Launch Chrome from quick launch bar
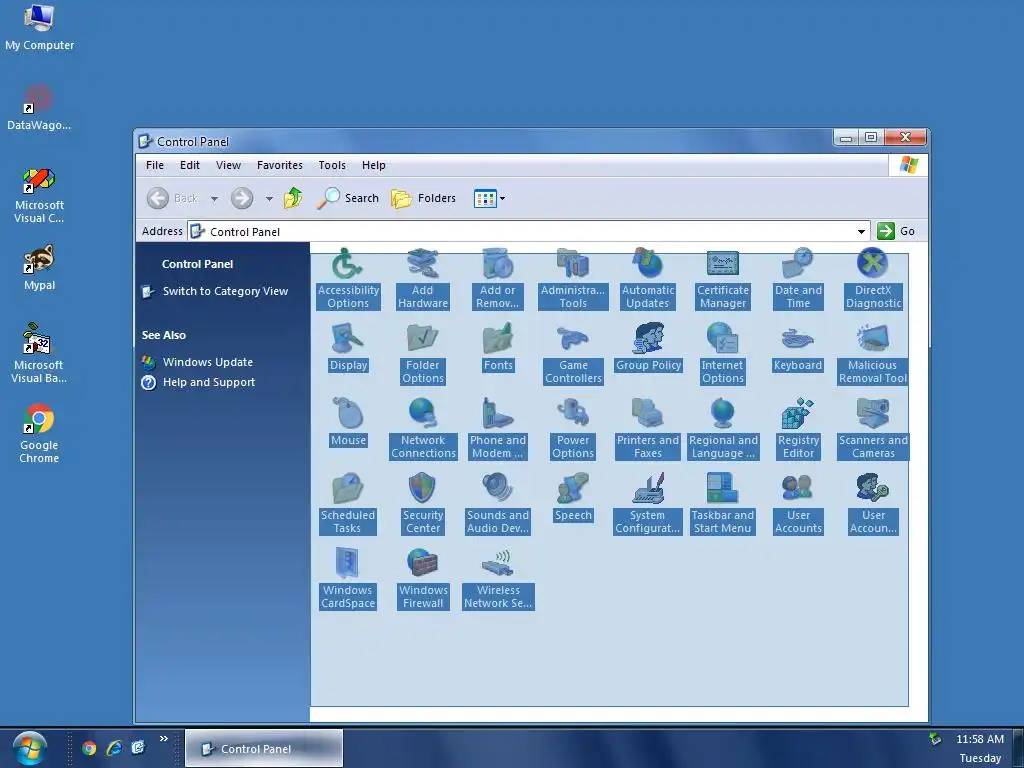The image size is (1024, 768). pos(89,748)
